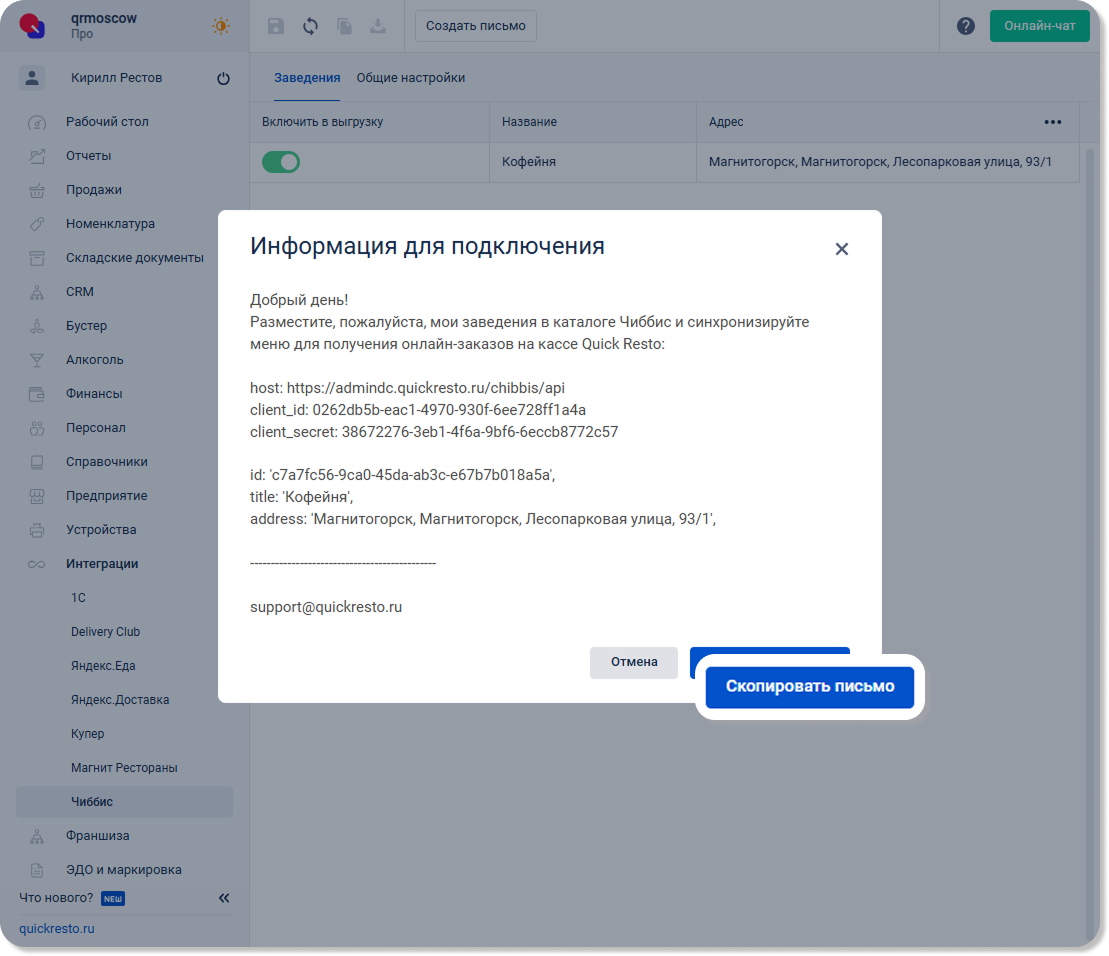
Task: Toggle the sun theme icon
Action: click(221, 26)
